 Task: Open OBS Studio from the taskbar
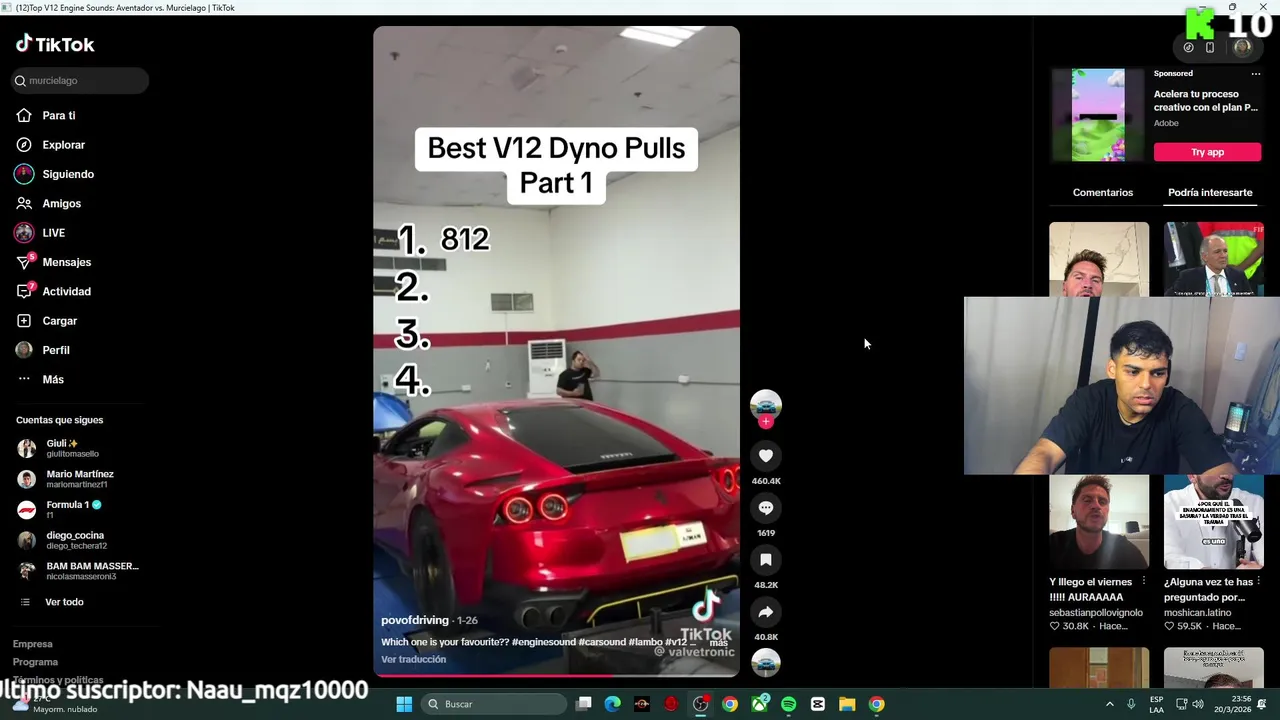click(x=701, y=704)
